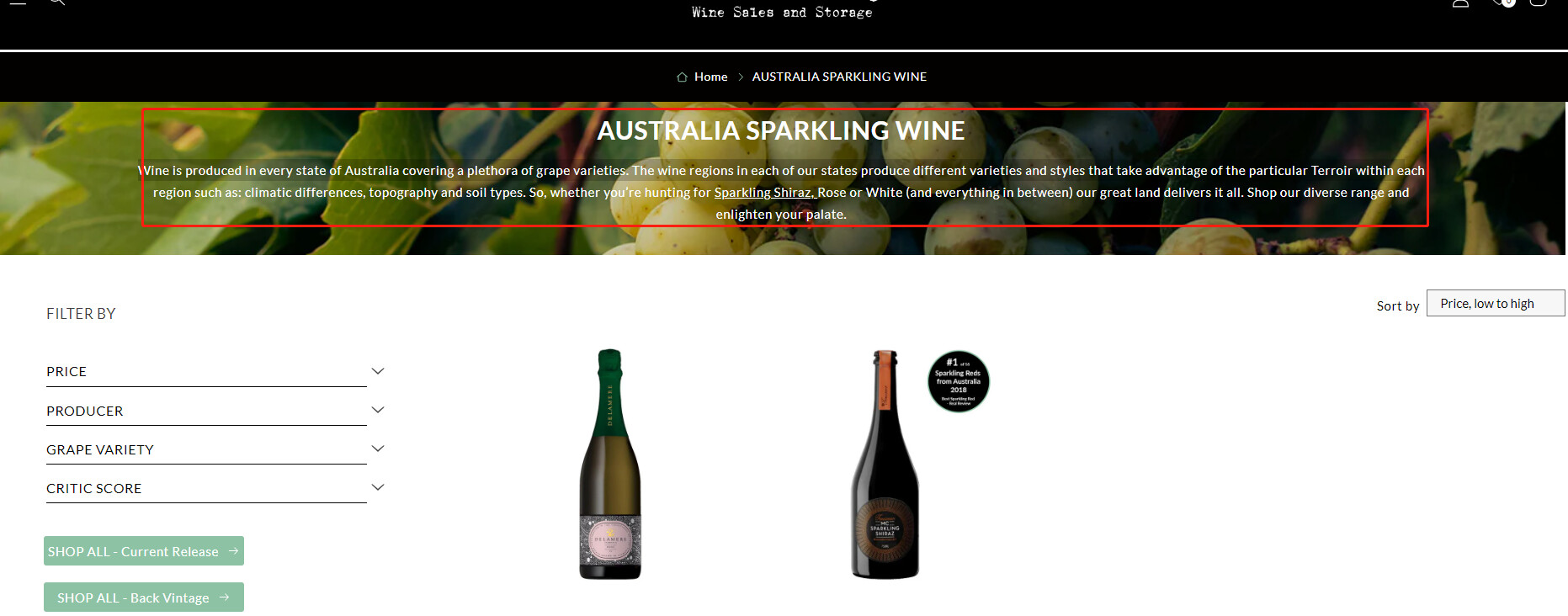This screenshot has height=616, width=1568.
Task: Click AUSTRALIA SPARKLING WINE breadcrumb item
Action: click(x=839, y=77)
